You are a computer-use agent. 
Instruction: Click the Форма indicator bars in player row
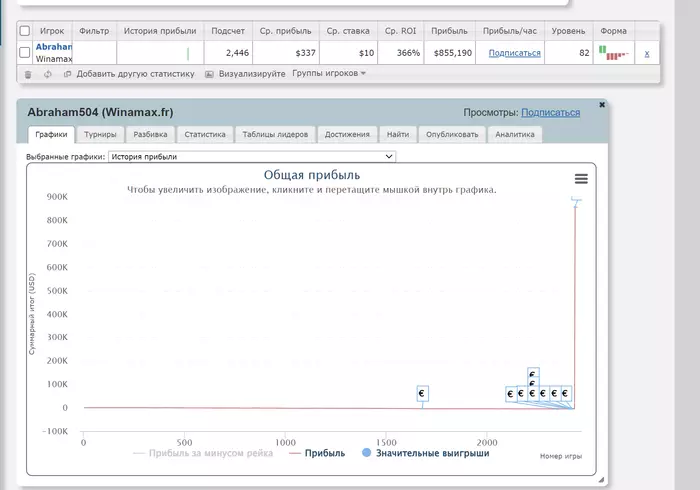[x=613, y=53]
